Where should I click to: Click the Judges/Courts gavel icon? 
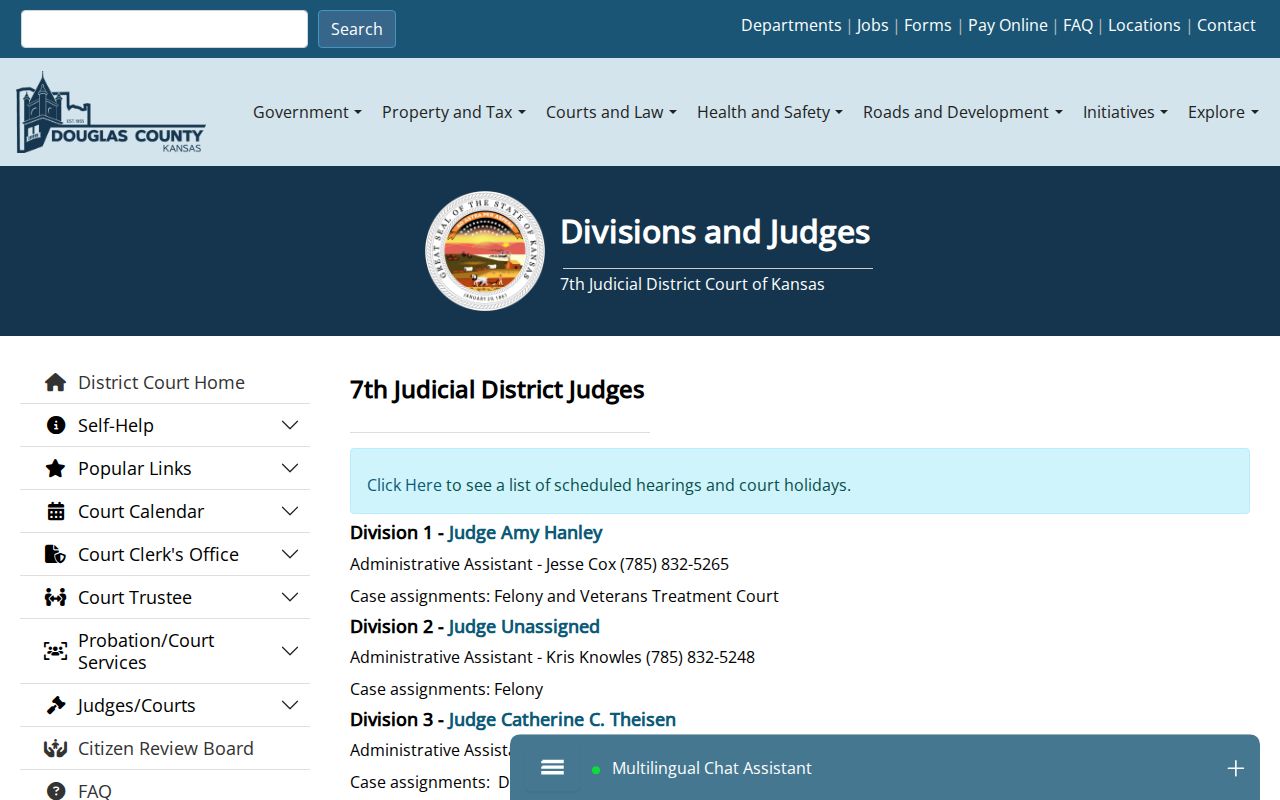(56, 705)
